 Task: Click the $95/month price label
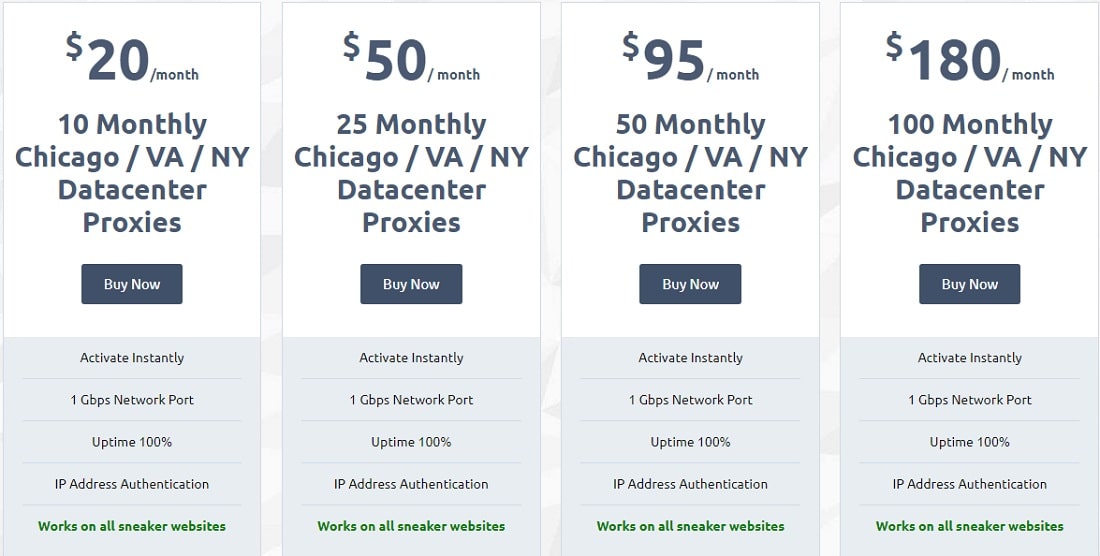(x=690, y=57)
